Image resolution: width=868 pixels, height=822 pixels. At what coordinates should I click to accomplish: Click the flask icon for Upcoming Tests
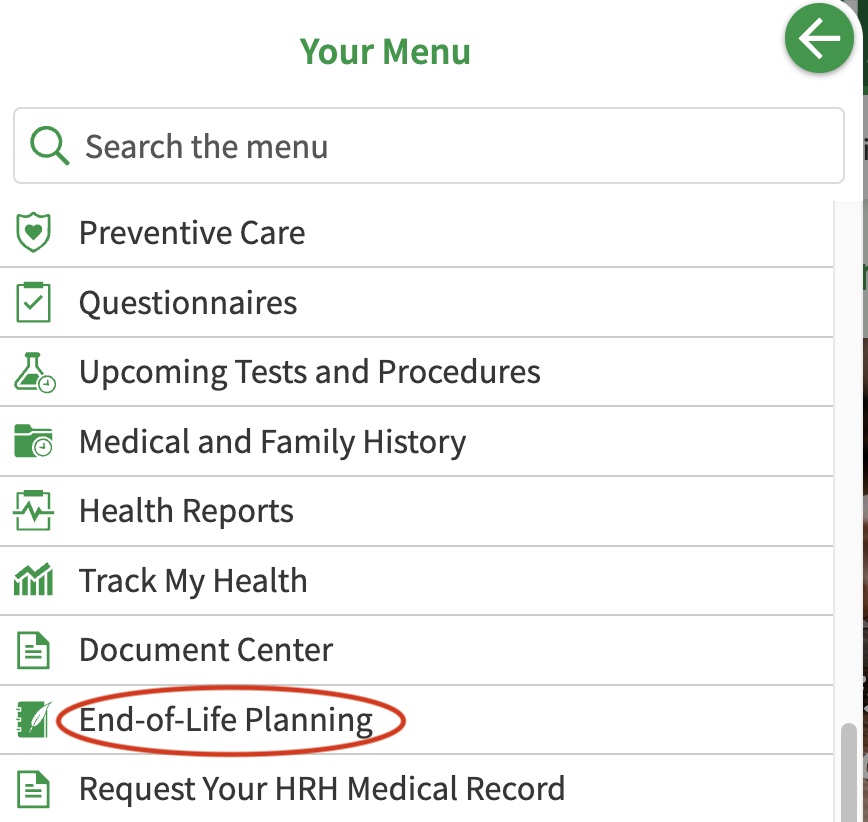(x=34, y=373)
